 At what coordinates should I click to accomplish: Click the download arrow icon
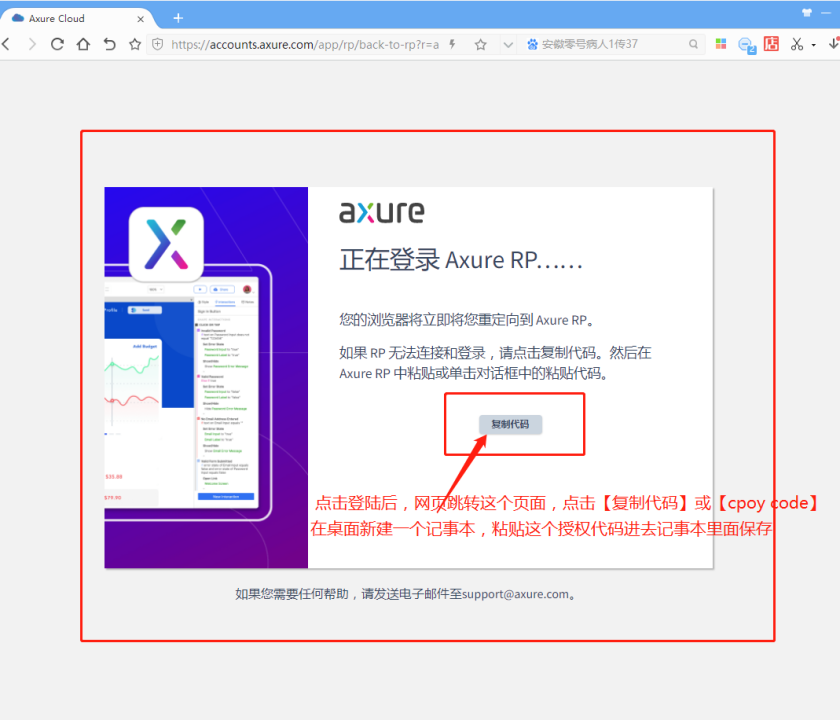[x=834, y=44]
